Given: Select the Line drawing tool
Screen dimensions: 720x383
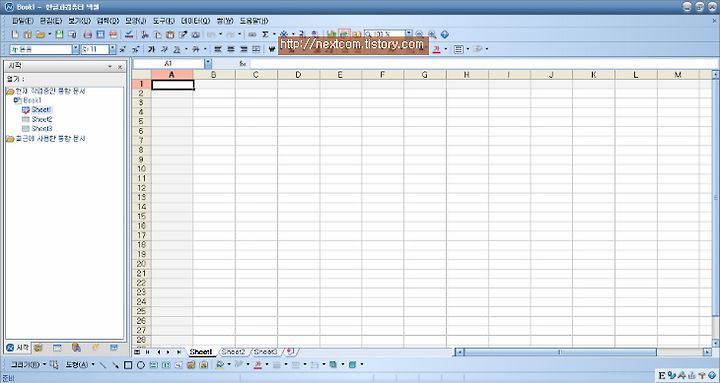Looking at the screenshot, I should coord(103,365).
